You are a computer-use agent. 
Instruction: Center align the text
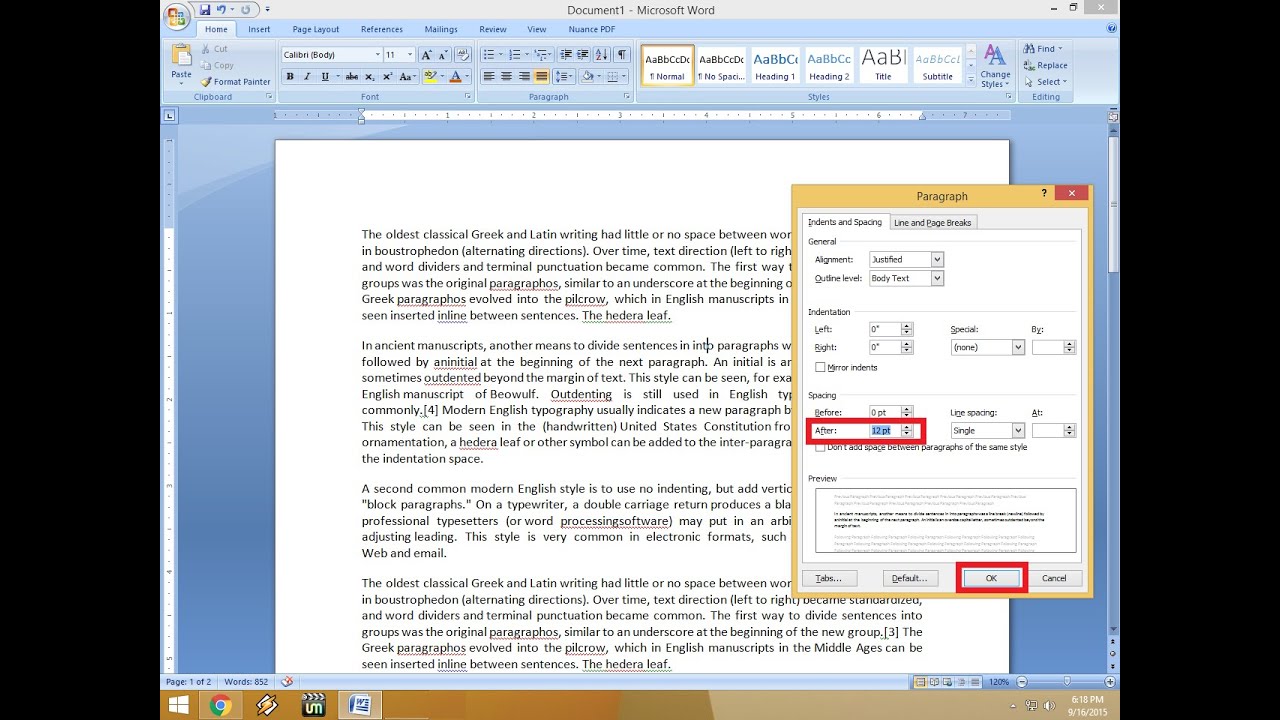tap(506, 76)
